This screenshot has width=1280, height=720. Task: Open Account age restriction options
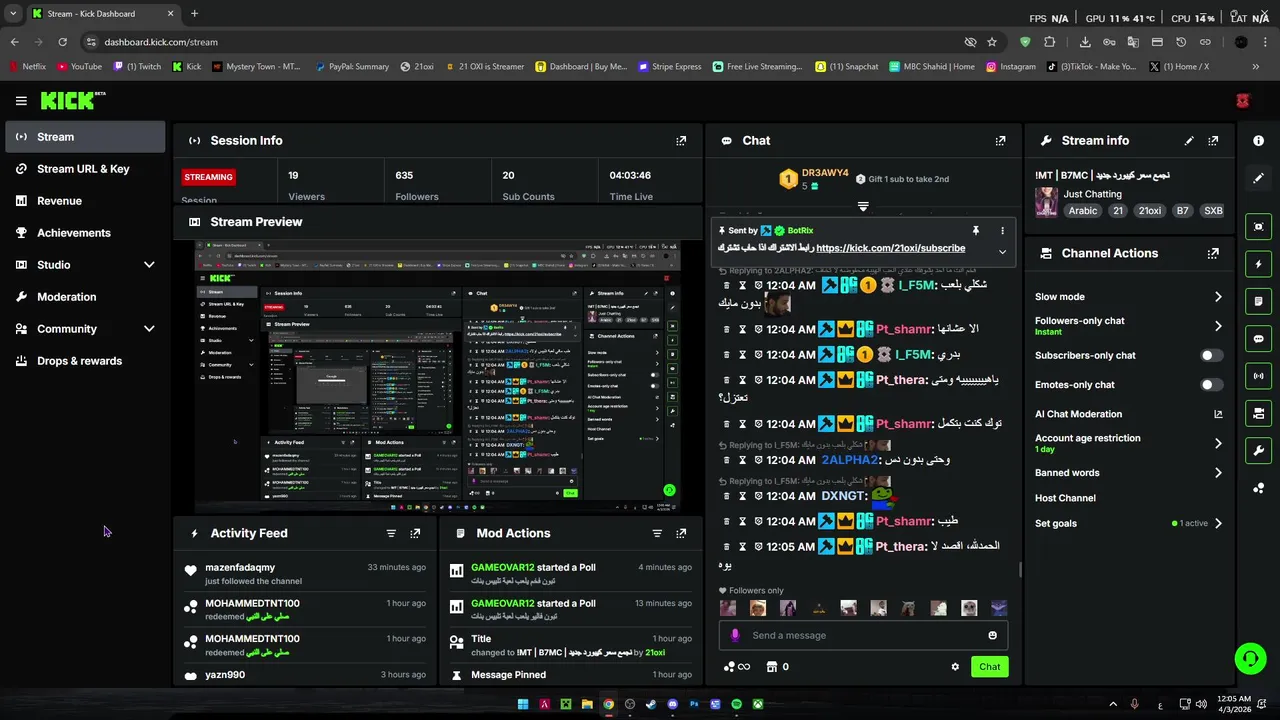point(1129,443)
